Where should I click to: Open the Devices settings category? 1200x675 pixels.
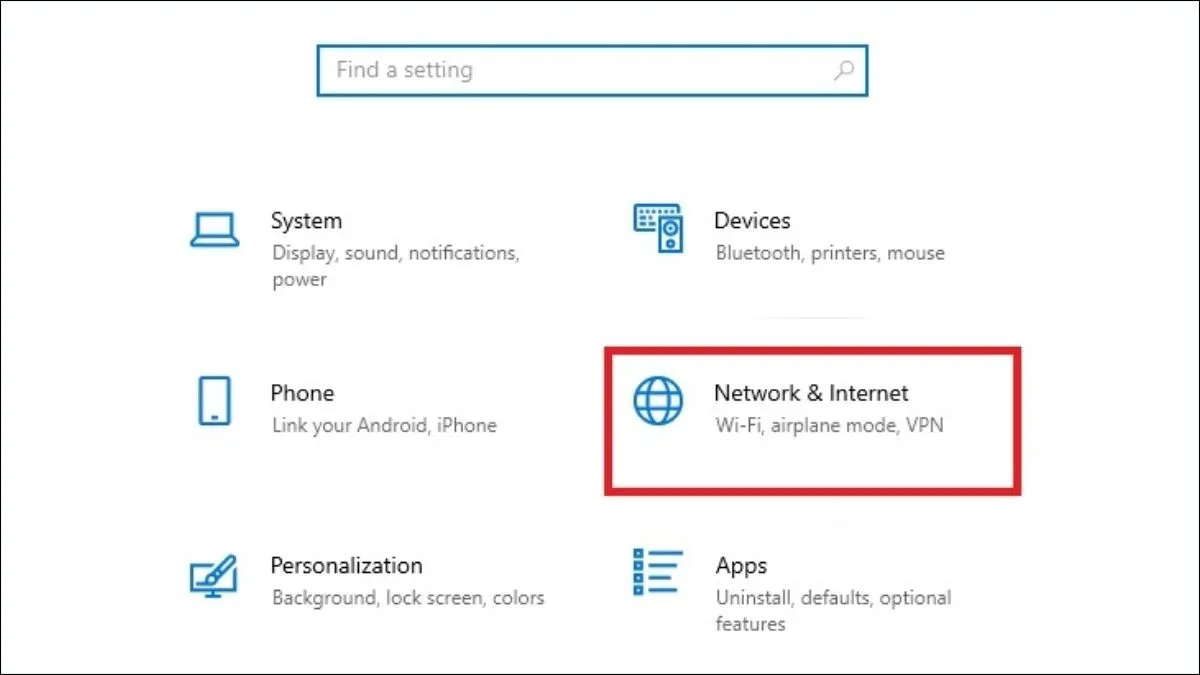coord(752,221)
